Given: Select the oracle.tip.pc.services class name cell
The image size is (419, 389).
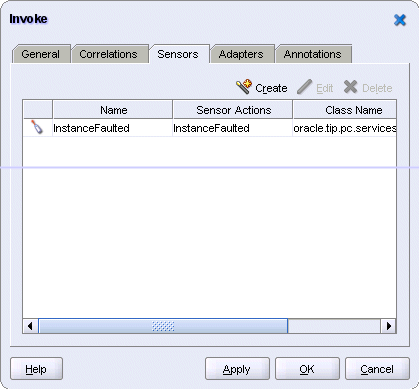Looking at the screenshot, I should pyautogui.click(x=345, y=128).
